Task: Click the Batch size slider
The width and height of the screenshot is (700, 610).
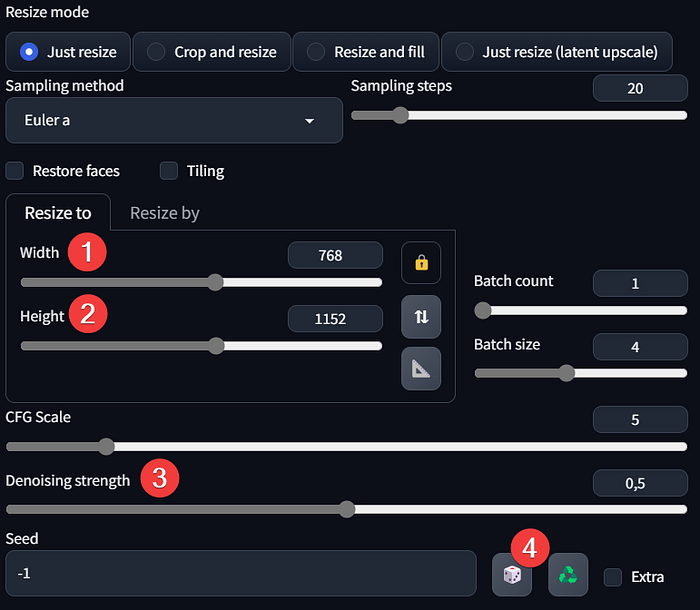Action: click(x=581, y=373)
